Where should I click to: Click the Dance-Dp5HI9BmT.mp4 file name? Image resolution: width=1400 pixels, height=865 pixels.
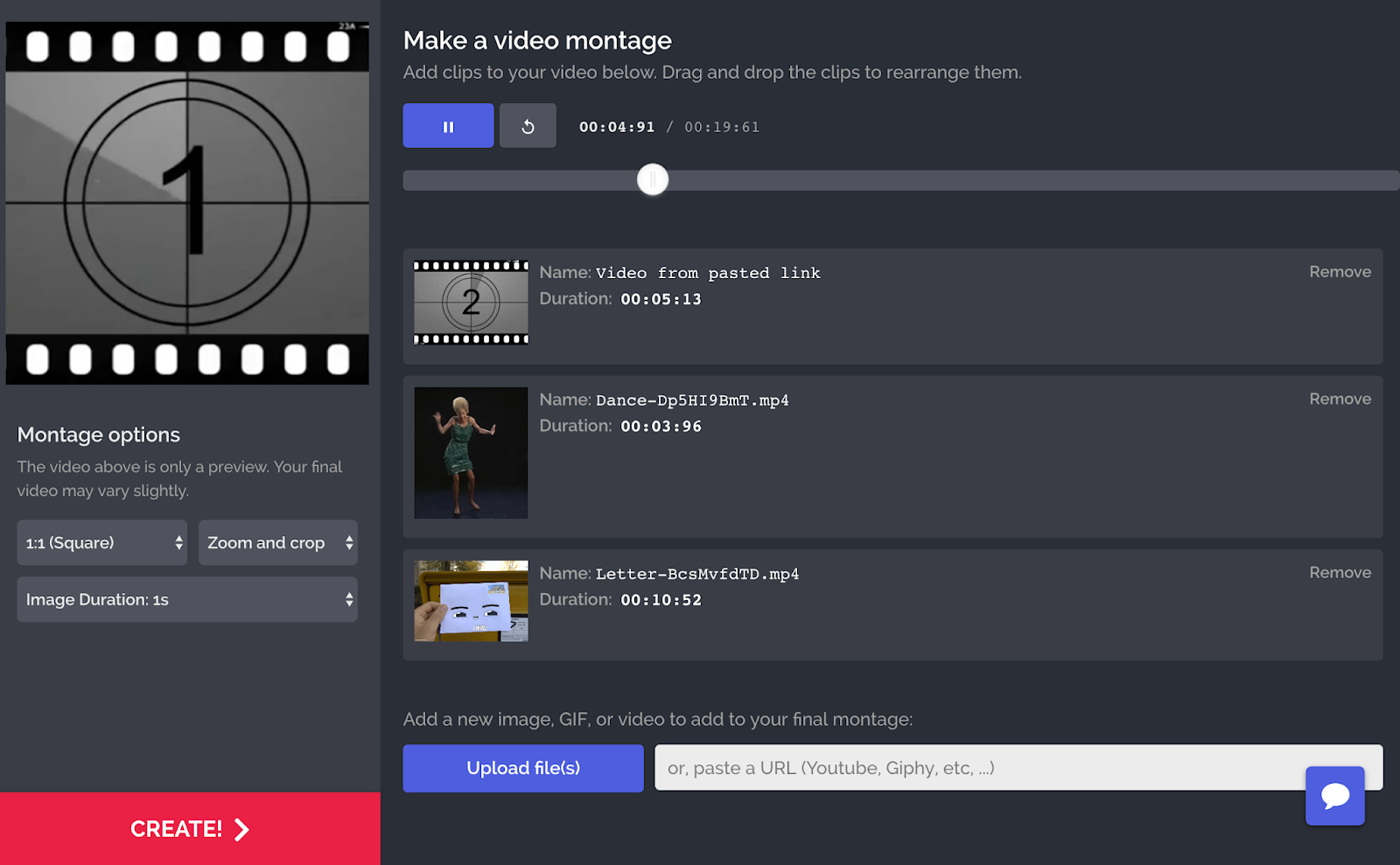pos(692,401)
